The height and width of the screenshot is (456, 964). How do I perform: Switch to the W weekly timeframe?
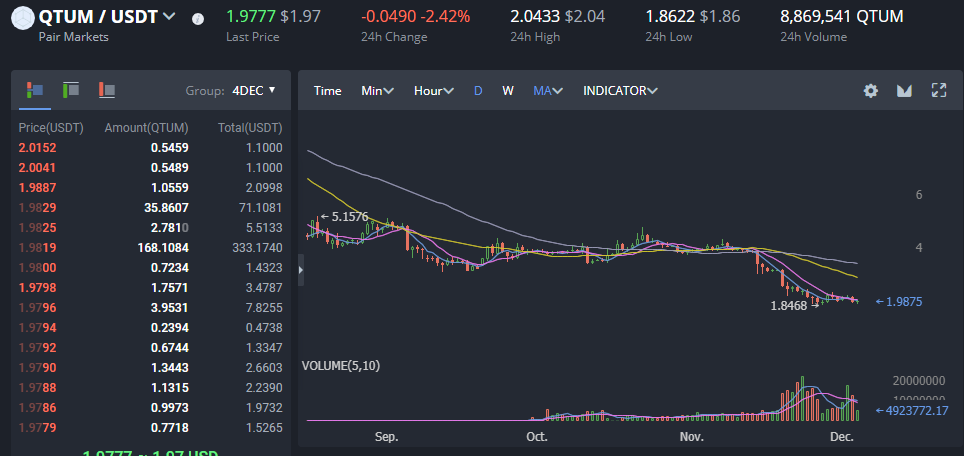[508, 91]
